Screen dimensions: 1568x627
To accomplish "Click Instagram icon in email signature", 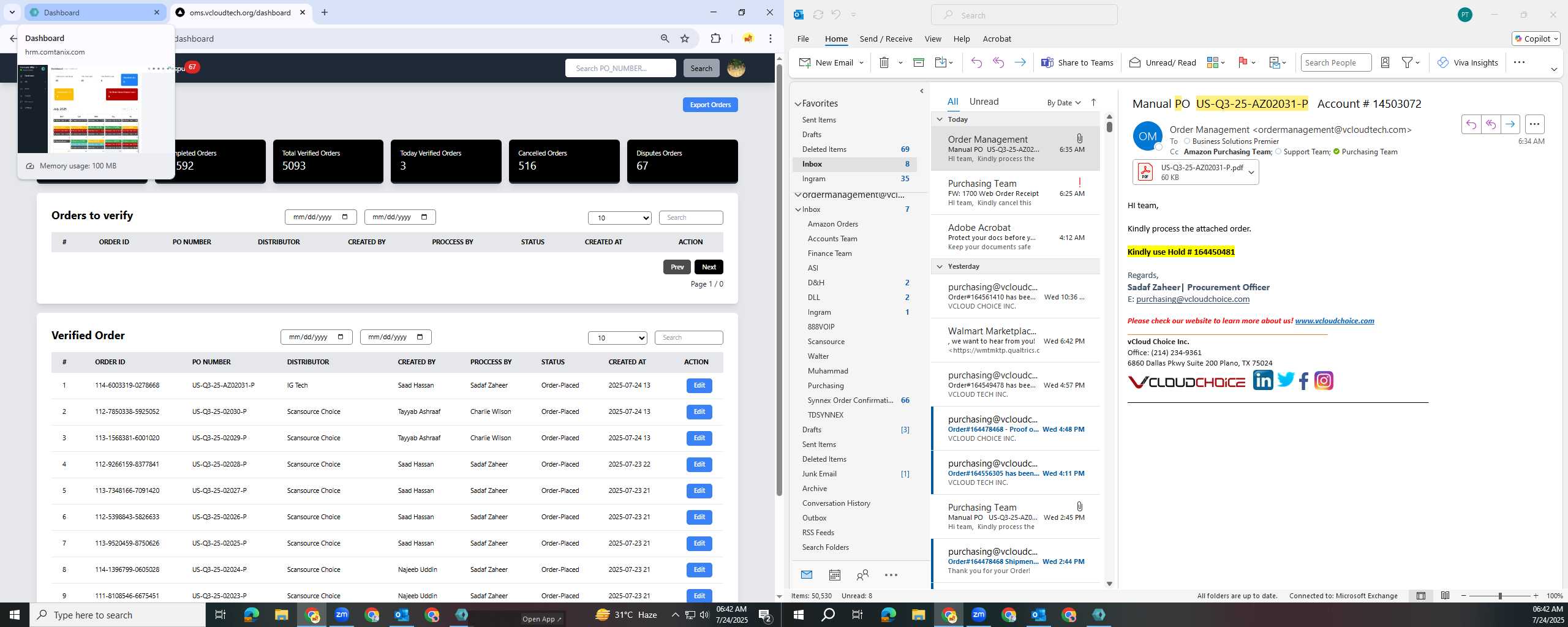I will coord(1324,381).
